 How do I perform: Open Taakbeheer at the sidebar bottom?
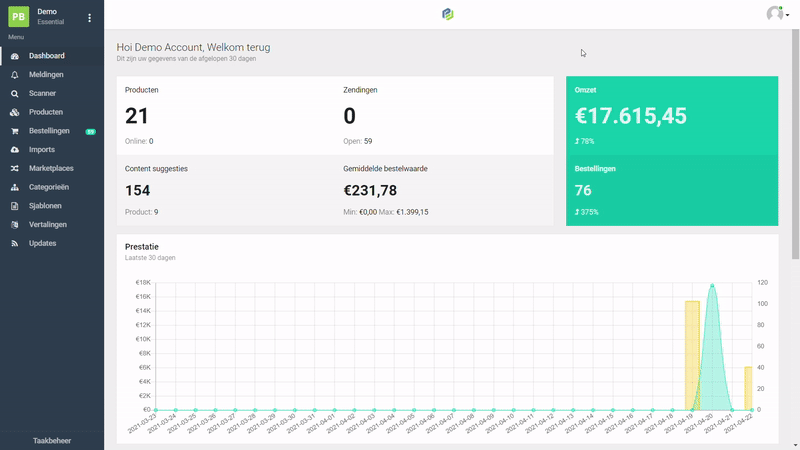pos(52,440)
